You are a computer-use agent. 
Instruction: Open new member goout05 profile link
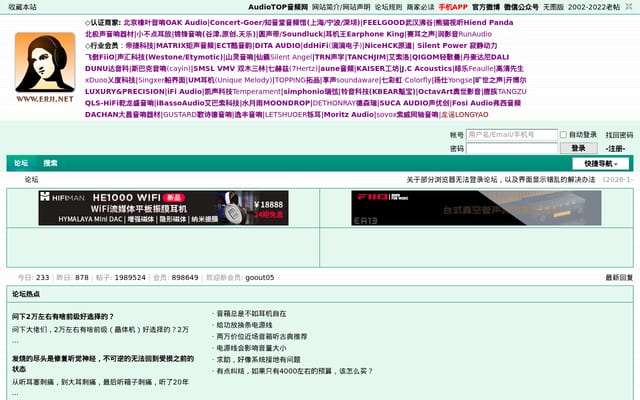pos(260,278)
